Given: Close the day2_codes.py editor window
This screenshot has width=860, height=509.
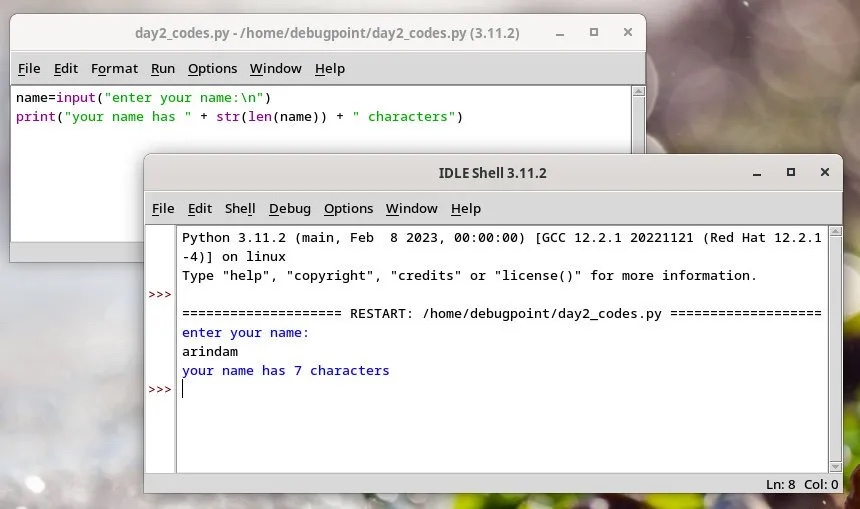Looking at the screenshot, I should (627, 33).
